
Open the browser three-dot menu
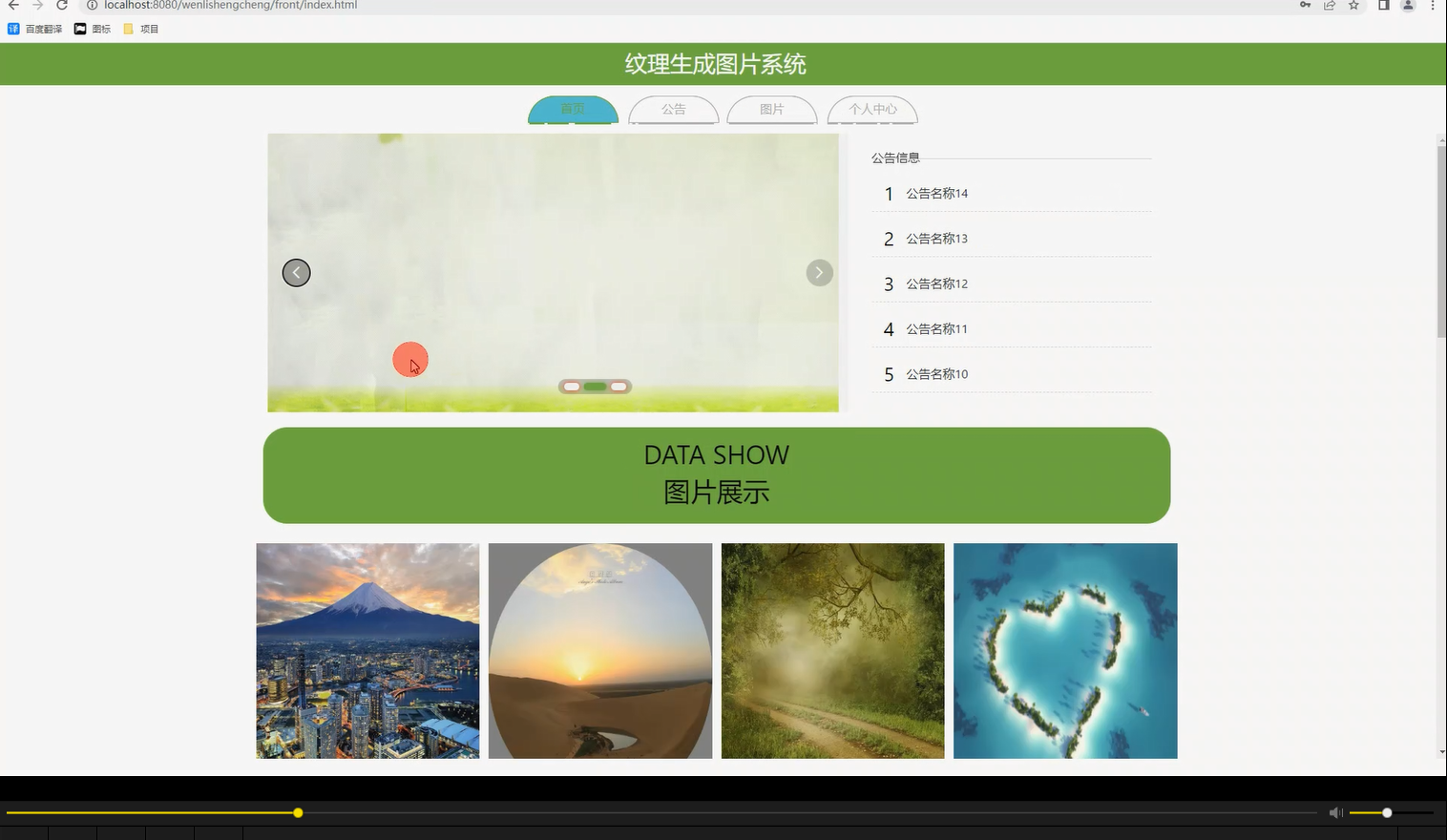pyautogui.click(x=1434, y=6)
